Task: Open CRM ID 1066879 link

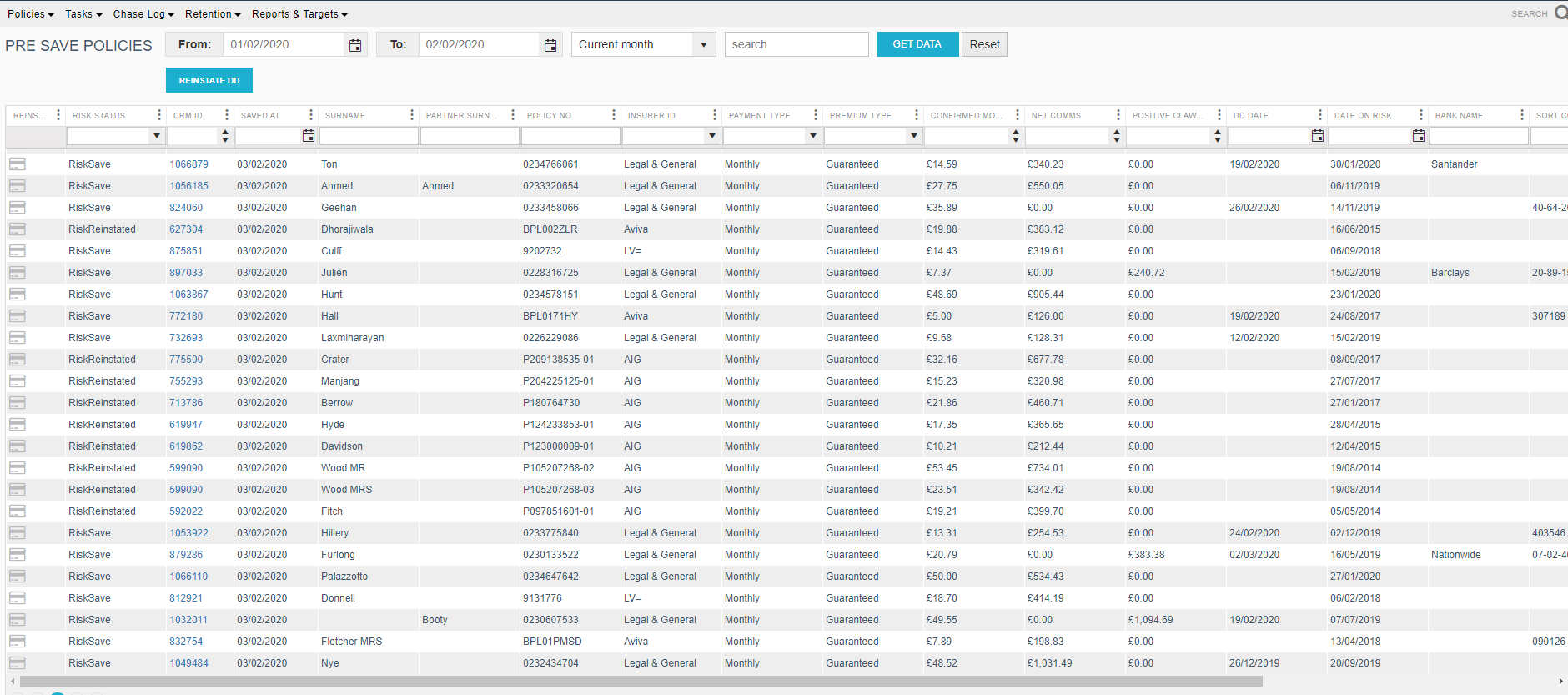Action: click(x=188, y=164)
